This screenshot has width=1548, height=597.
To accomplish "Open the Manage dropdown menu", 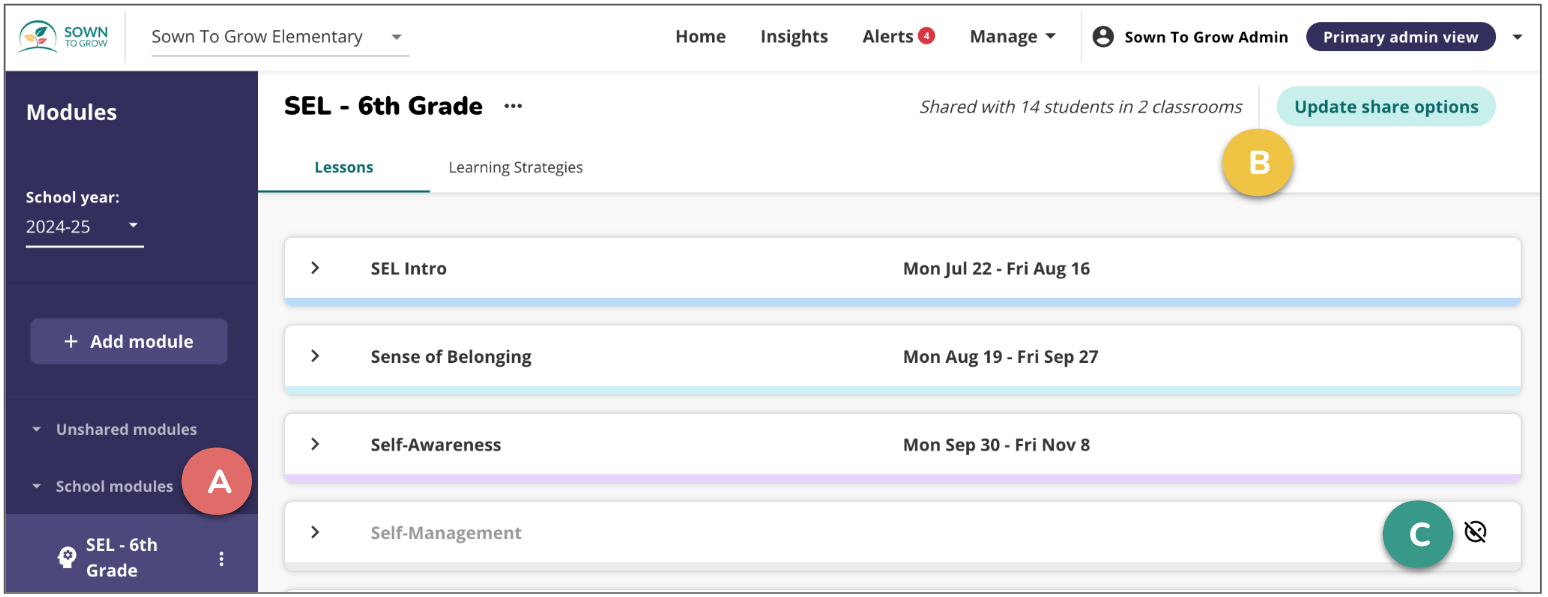I will tap(1012, 37).
